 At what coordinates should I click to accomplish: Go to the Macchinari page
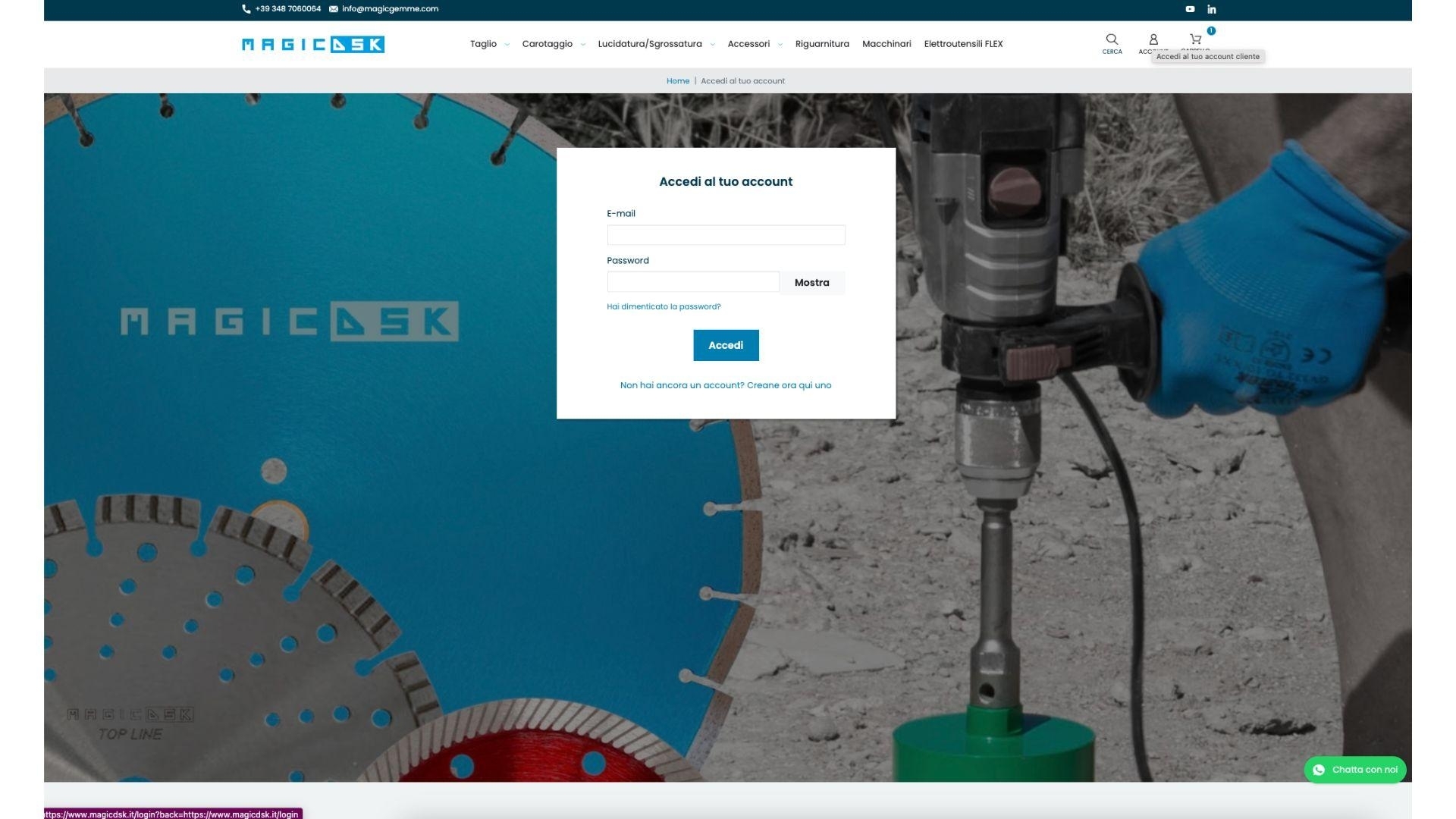(886, 44)
